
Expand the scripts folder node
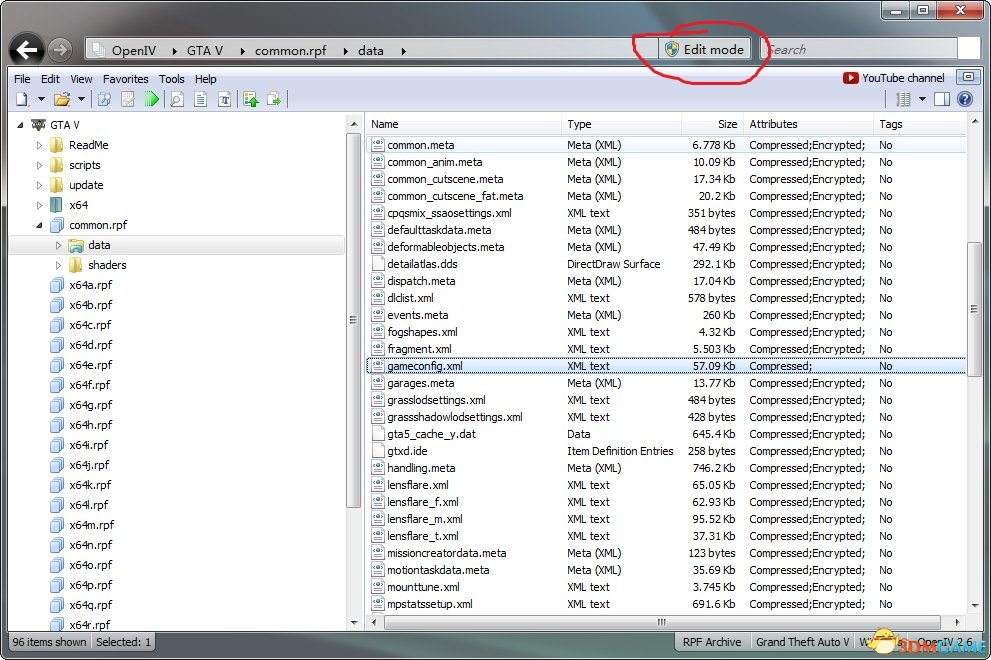tap(39, 166)
